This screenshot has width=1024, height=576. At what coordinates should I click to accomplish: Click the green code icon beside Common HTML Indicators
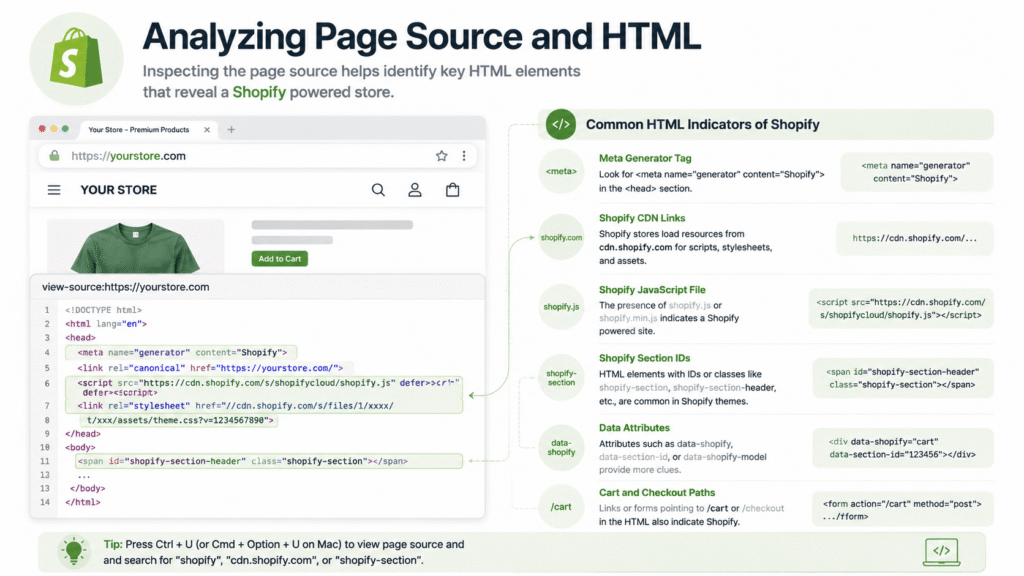click(x=561, y=124)
